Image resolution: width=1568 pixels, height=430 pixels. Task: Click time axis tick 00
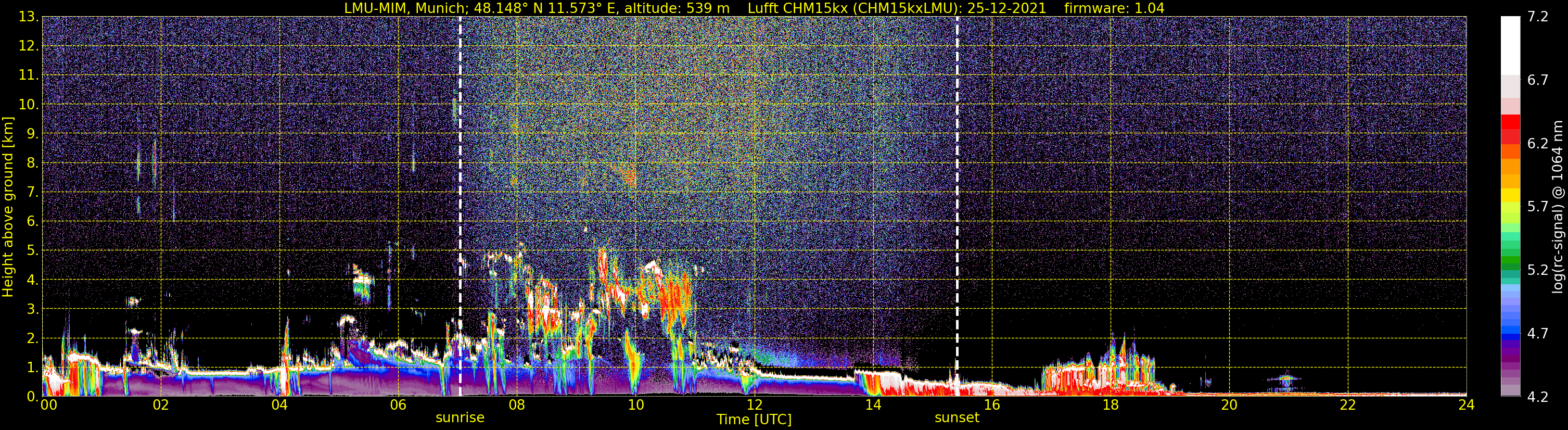pos(49,405)
